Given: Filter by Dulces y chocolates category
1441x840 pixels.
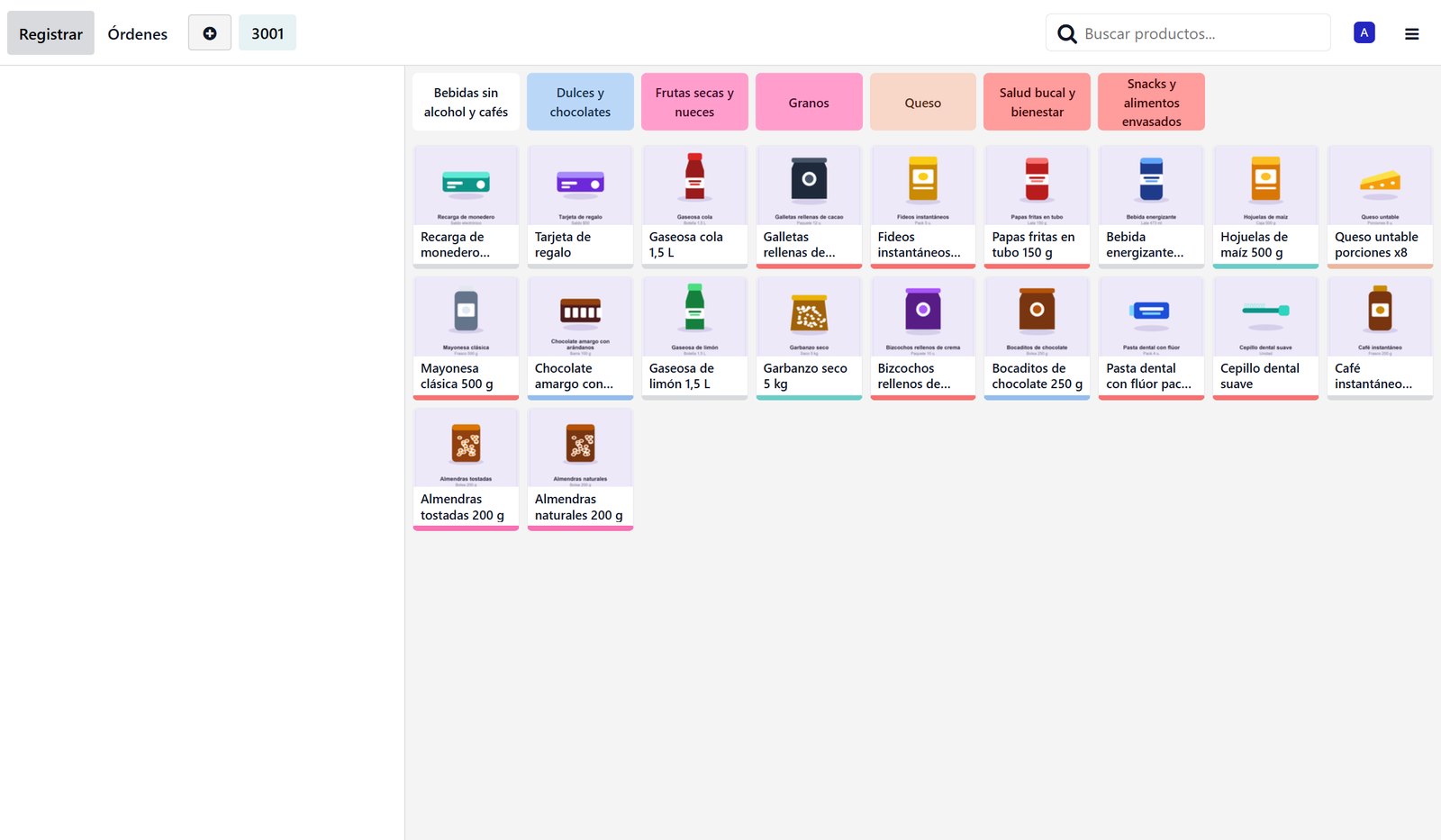Looking at the screenshot, I should (580, 102).
